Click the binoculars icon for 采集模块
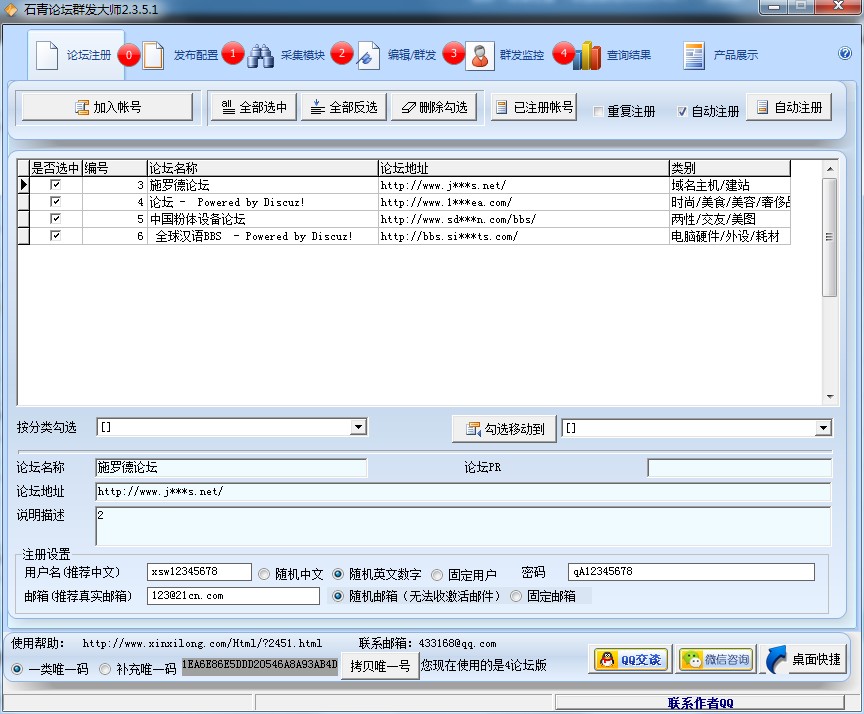Screen dimensions: 864x714 coord(261,56)
